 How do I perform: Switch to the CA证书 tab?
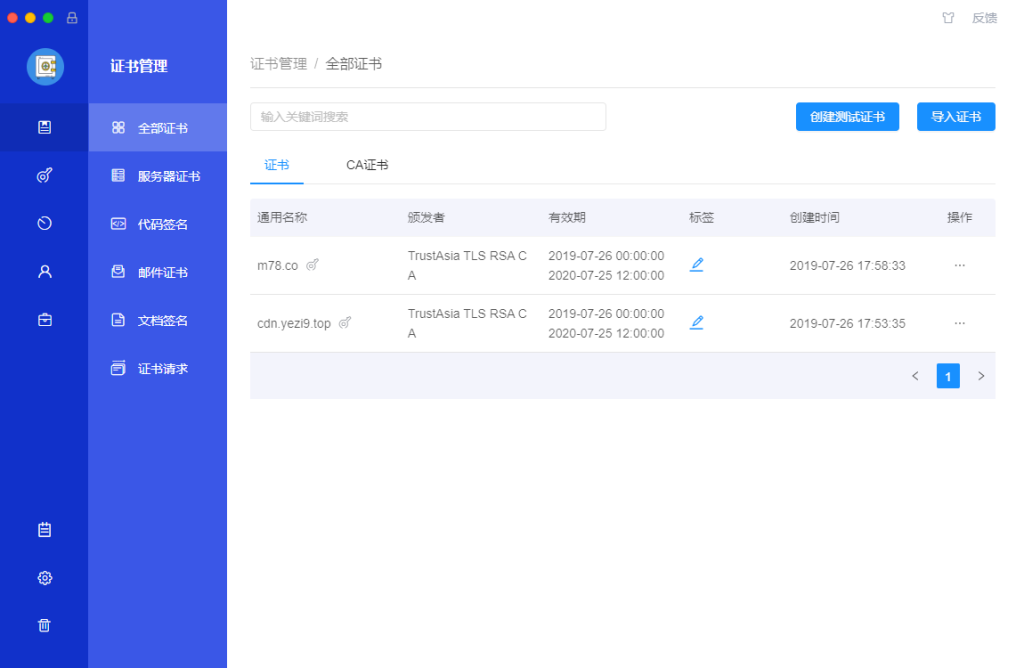point(367,165)
